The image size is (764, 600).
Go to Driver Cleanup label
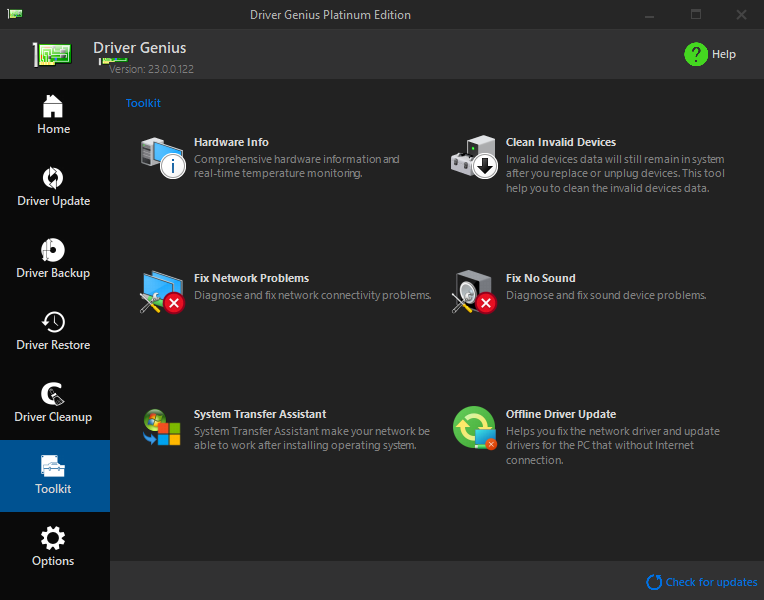(x=53, y=417)
